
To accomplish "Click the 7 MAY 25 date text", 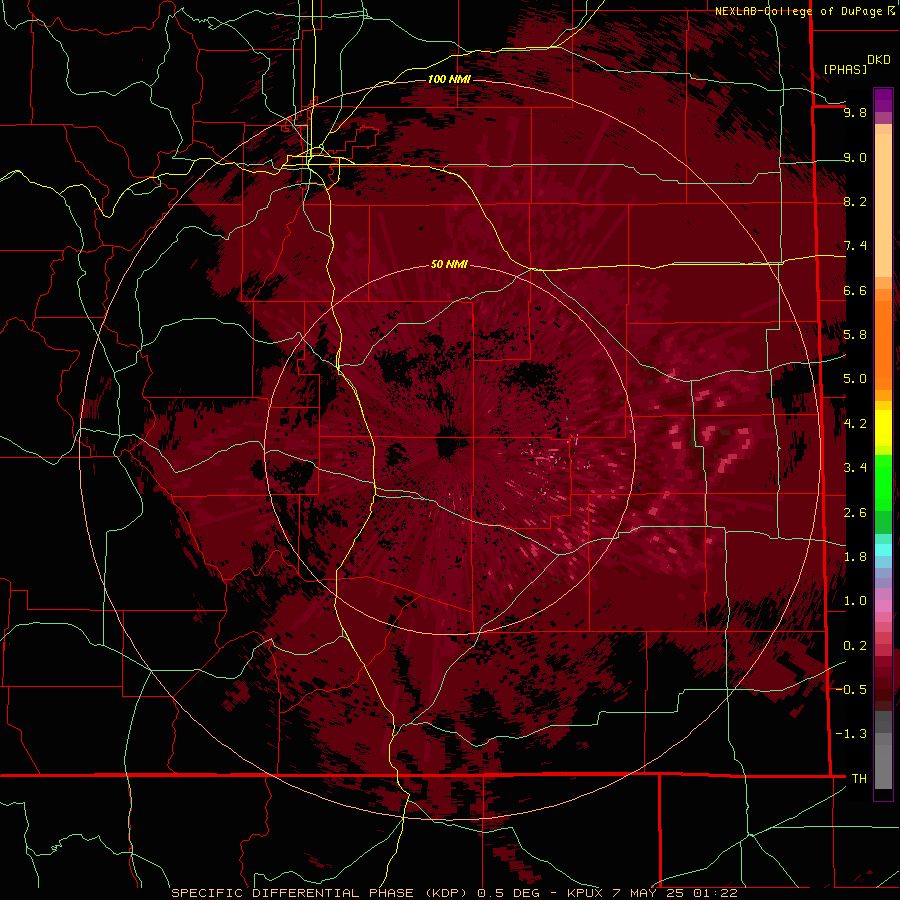I will point(649,893).
